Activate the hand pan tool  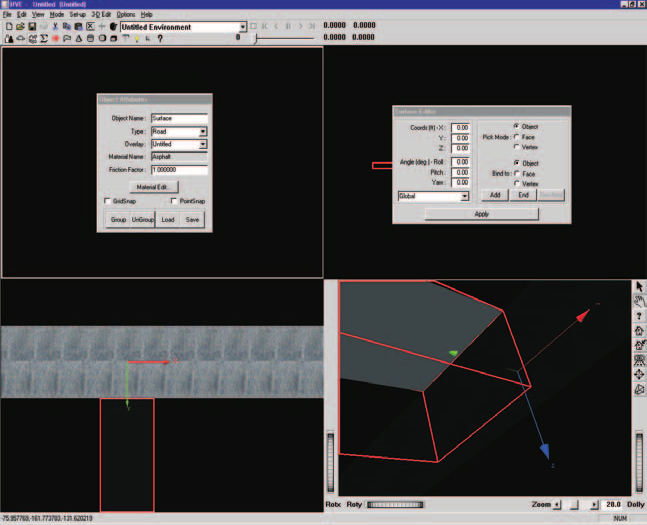[x=639, y=301]
